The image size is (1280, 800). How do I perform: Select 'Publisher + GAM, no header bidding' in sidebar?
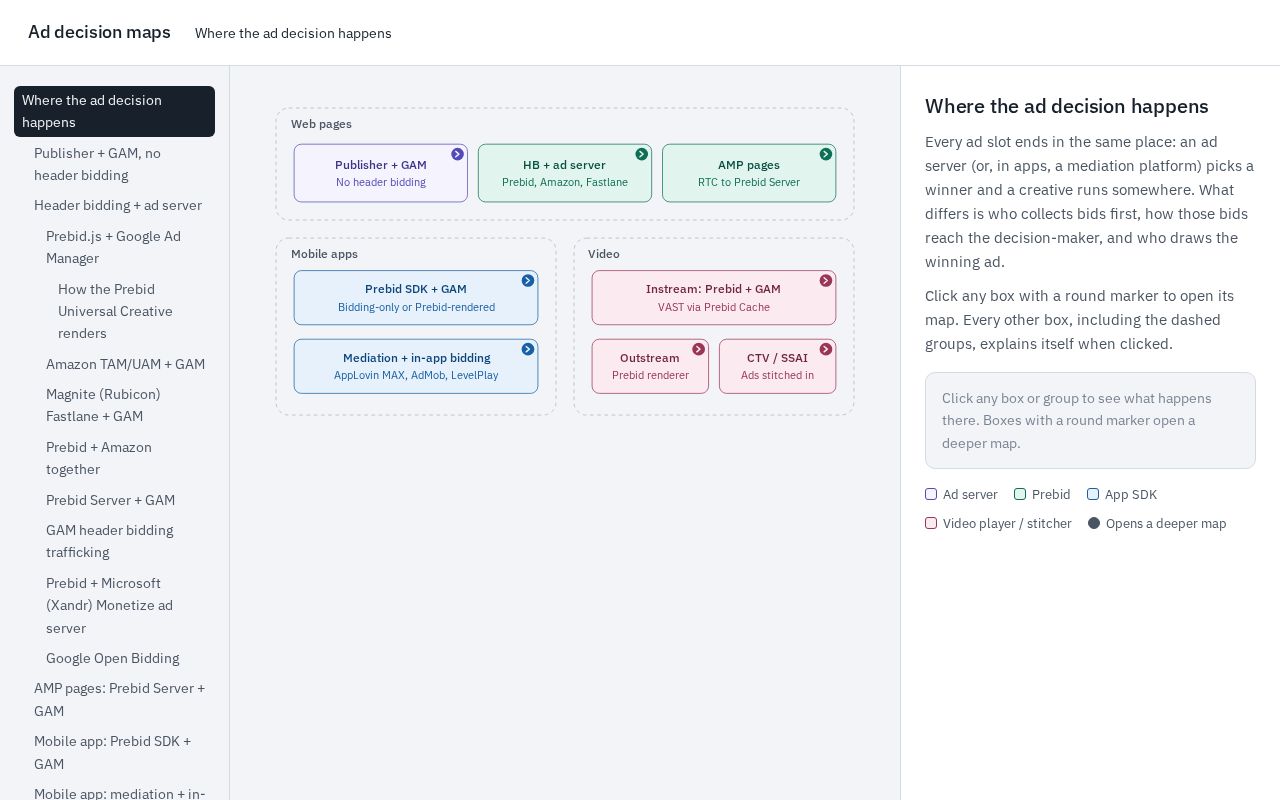120,164
